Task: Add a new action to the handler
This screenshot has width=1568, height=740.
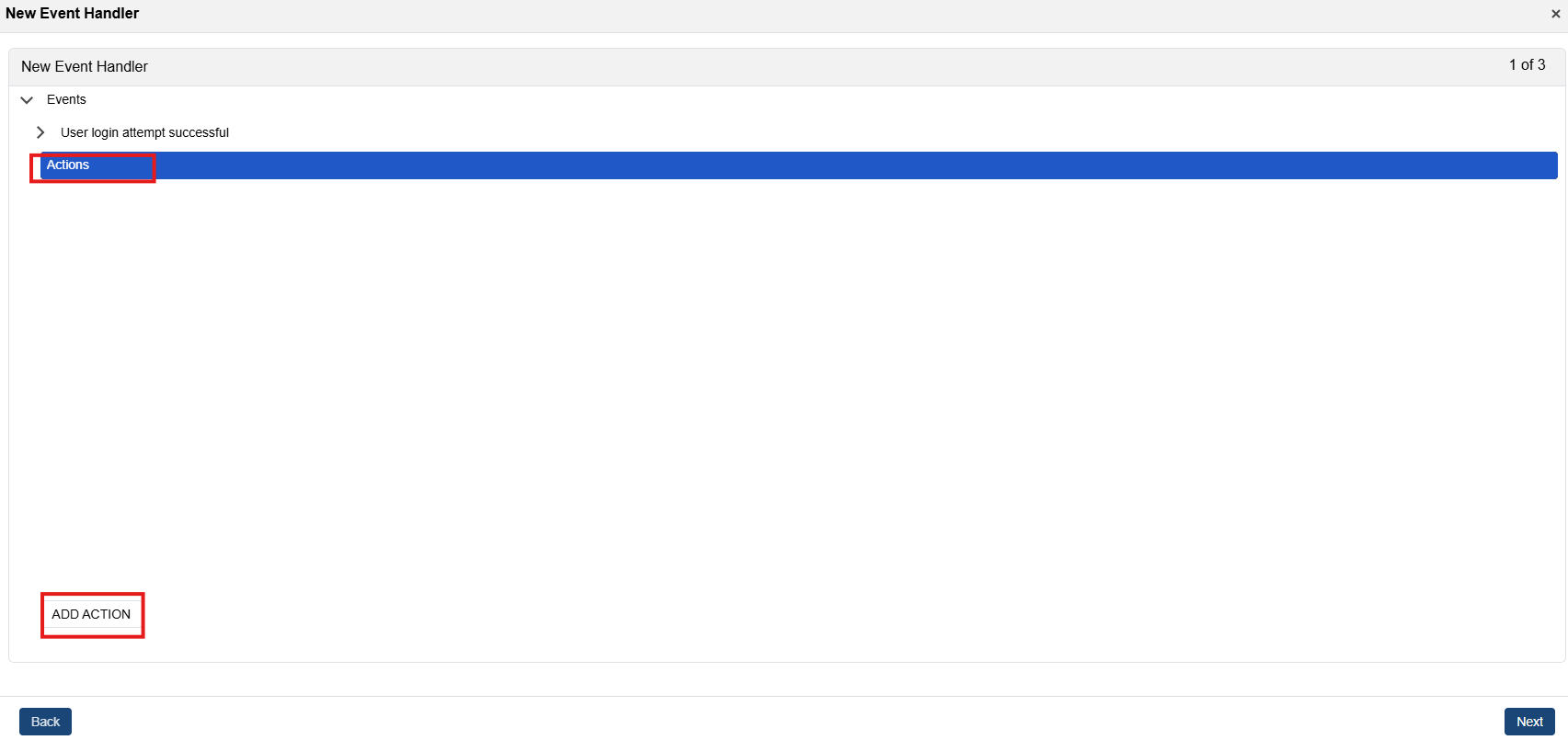Action: (x=91, y=614)
